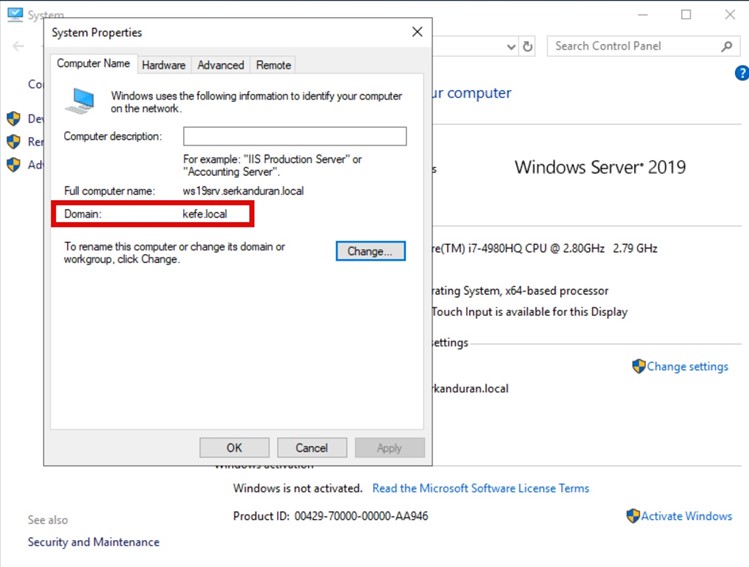Cancel the System Properties dialog
Viewport: 749px width, 567px height.
[311, 448]
